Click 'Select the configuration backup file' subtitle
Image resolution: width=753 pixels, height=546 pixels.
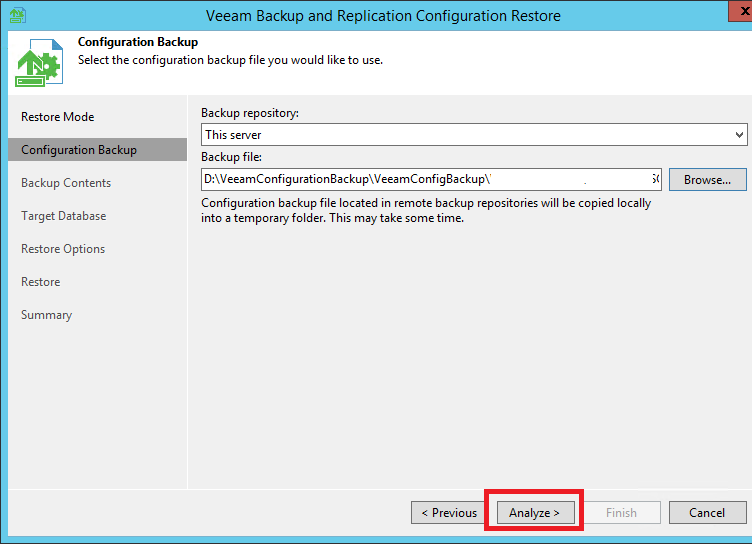click(231, 60)
